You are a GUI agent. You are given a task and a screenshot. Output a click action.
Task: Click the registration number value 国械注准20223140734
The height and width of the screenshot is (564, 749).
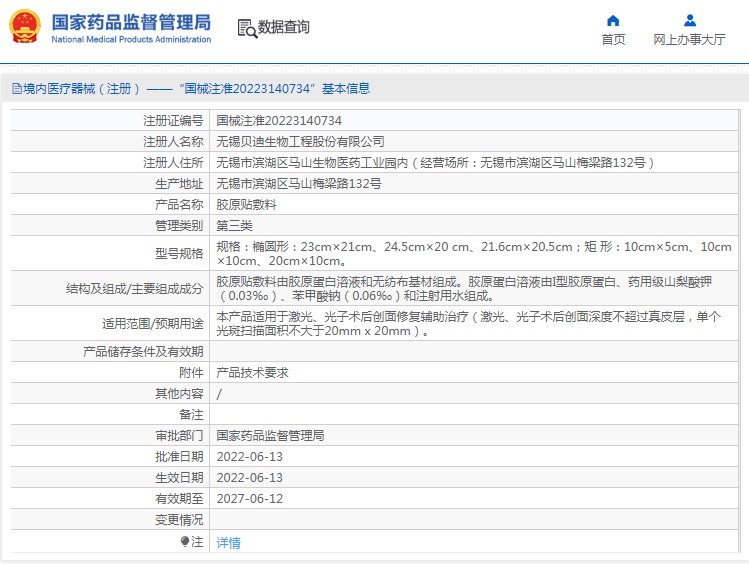click(x=279, y=121)
